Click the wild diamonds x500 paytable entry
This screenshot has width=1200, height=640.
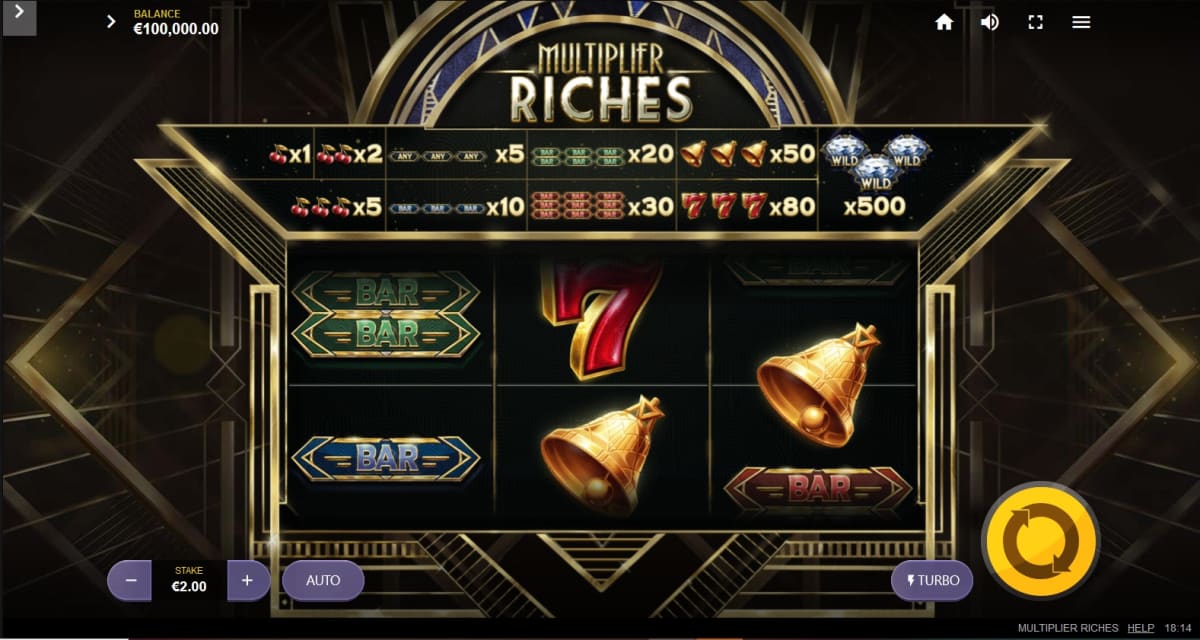click(x=876, y=180)
